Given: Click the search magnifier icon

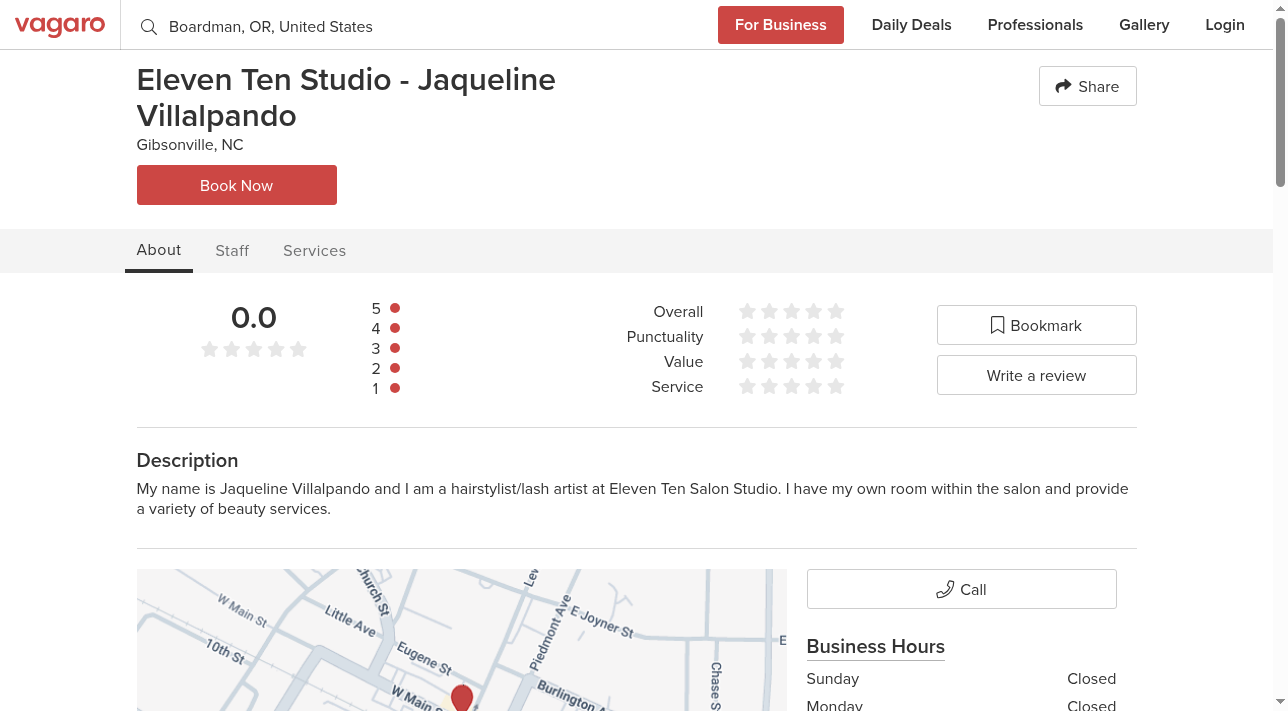Looking at the screenshot, I should click(x=149, y=27).
